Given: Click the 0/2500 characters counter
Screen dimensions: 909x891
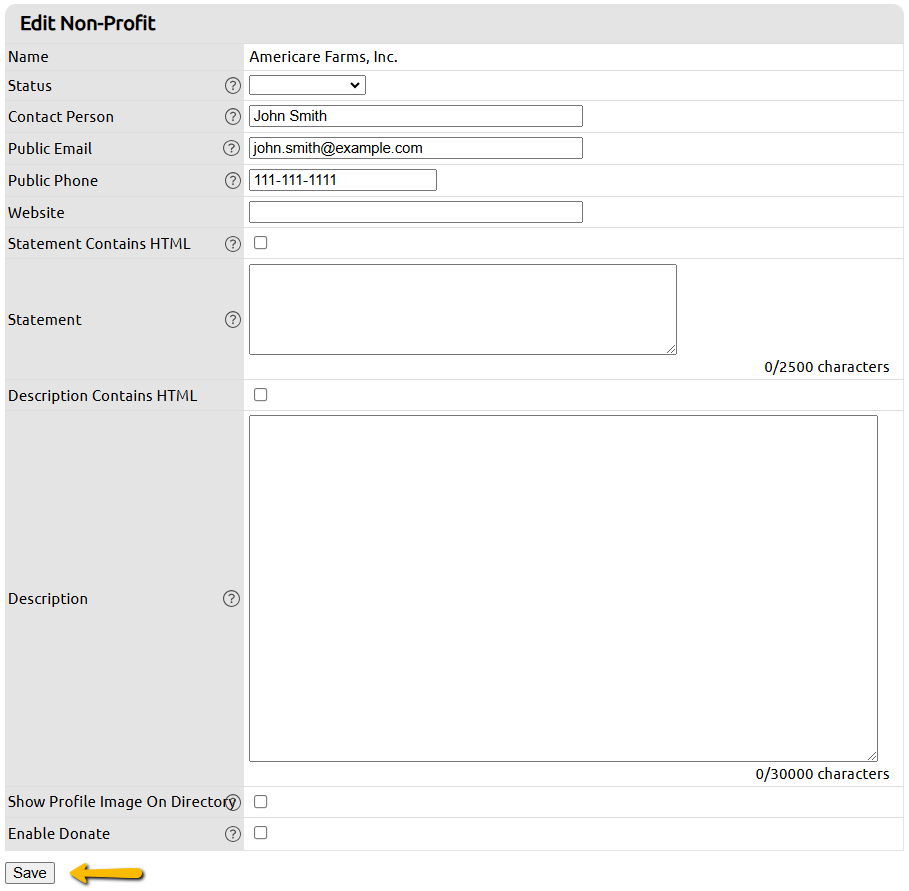Looking at the screenshot, I should click(826, 367).
